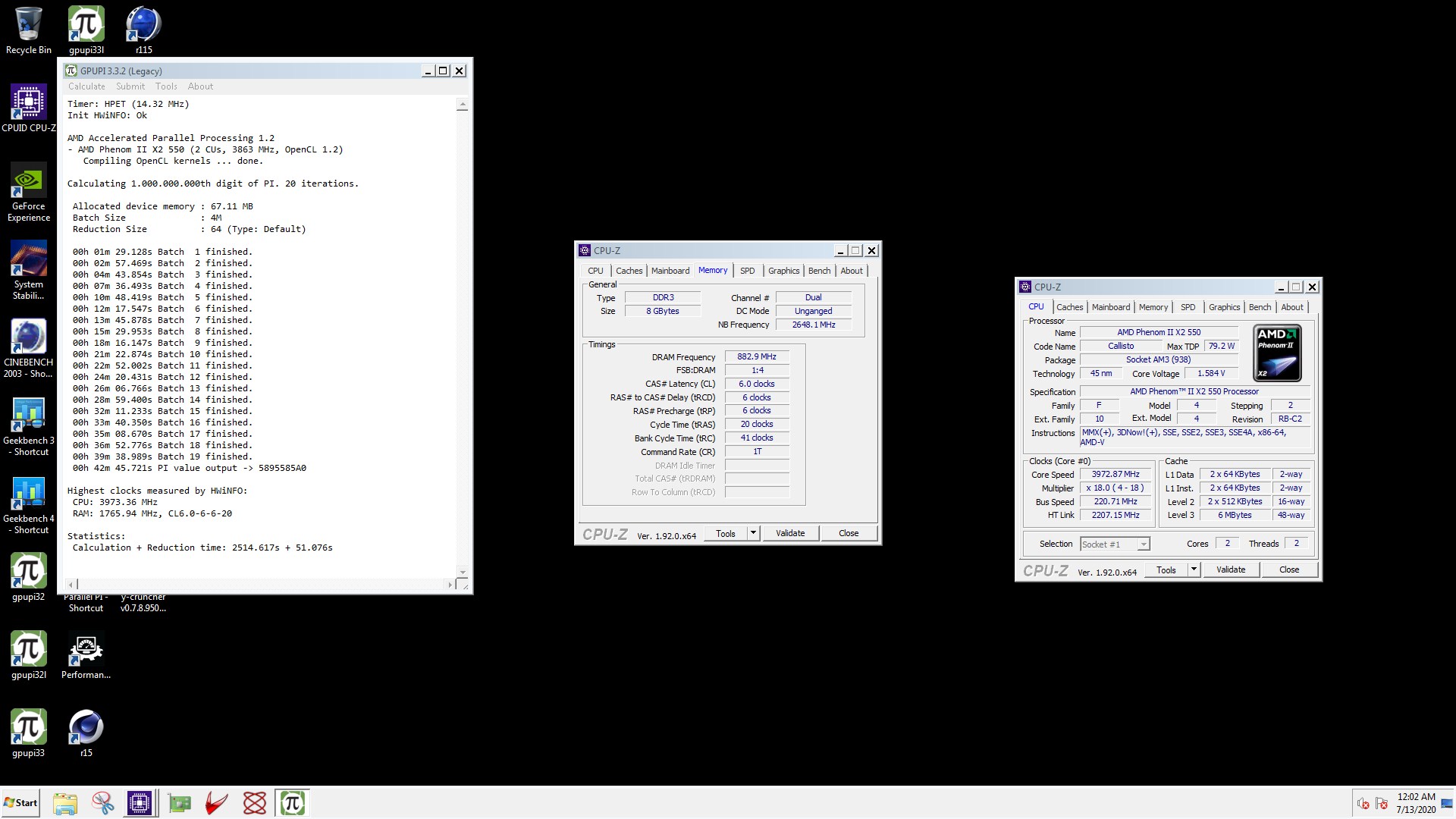Open the Performance test desktop icon

click(86, 655)
